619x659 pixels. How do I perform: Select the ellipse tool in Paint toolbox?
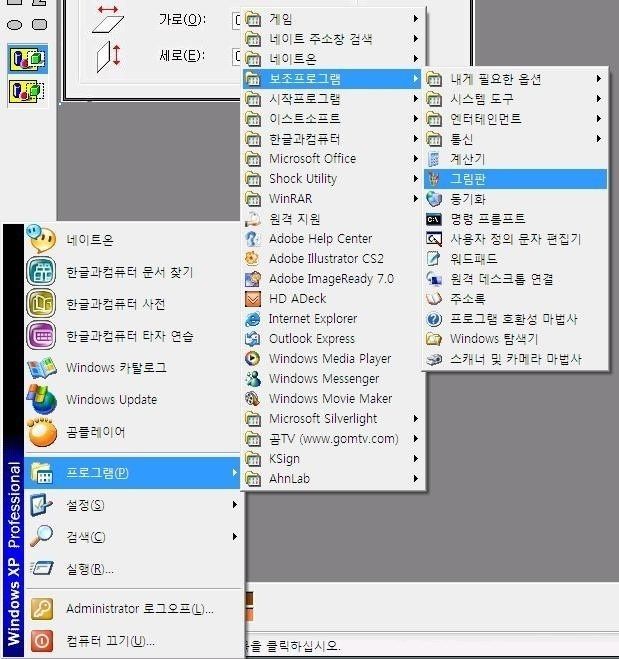[x=15, y=25]
